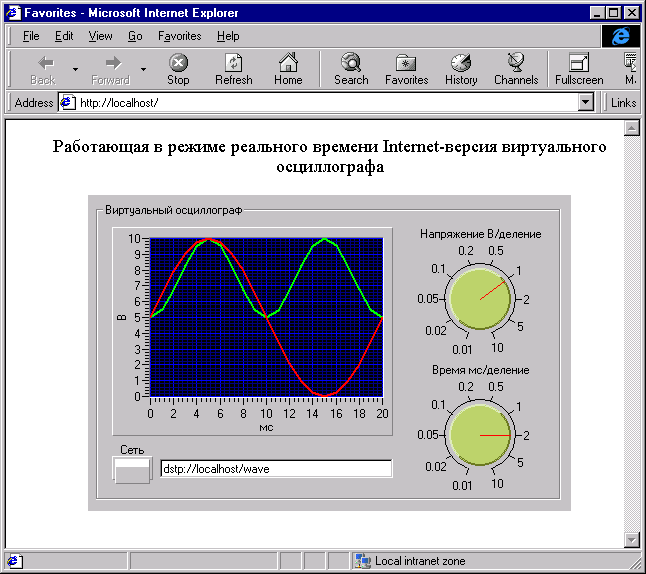Click the Forward navigation icon
This screenshot has height=574, width=646.
[x=111, y=63]
